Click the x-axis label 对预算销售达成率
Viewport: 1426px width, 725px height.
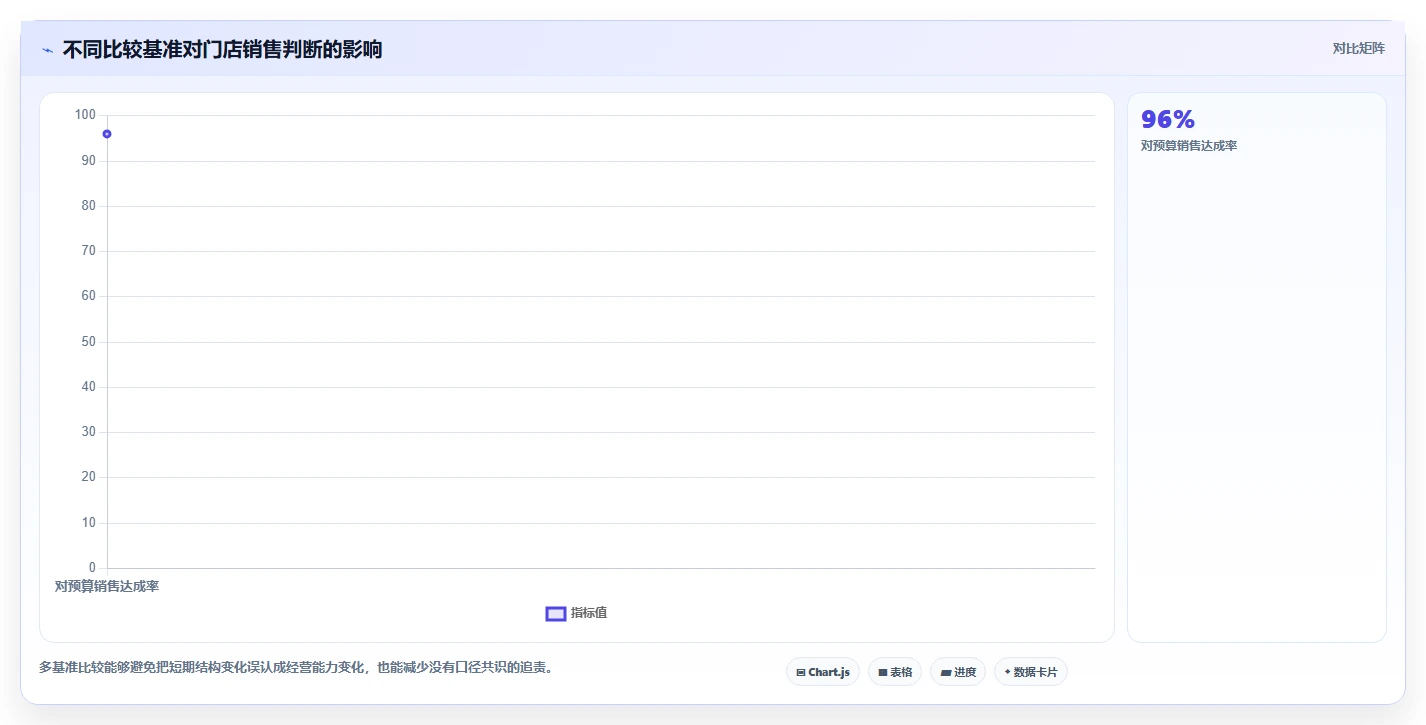[107, 586]
